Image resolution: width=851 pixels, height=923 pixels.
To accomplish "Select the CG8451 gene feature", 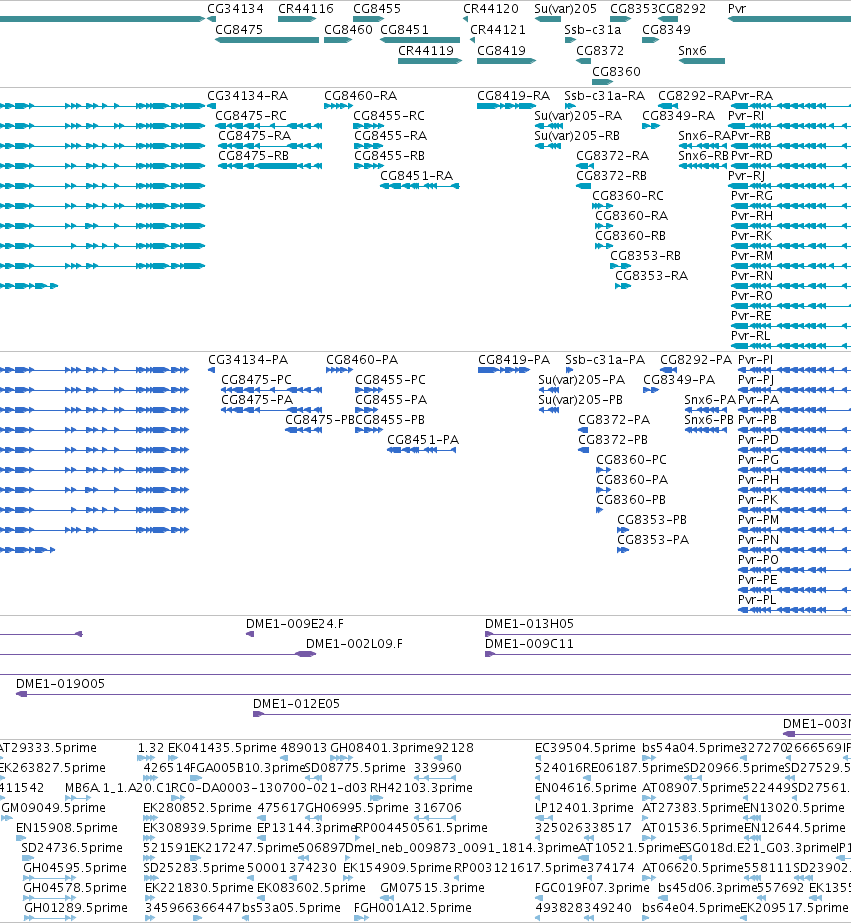I will pyautogui.click(x=420, y=40).
